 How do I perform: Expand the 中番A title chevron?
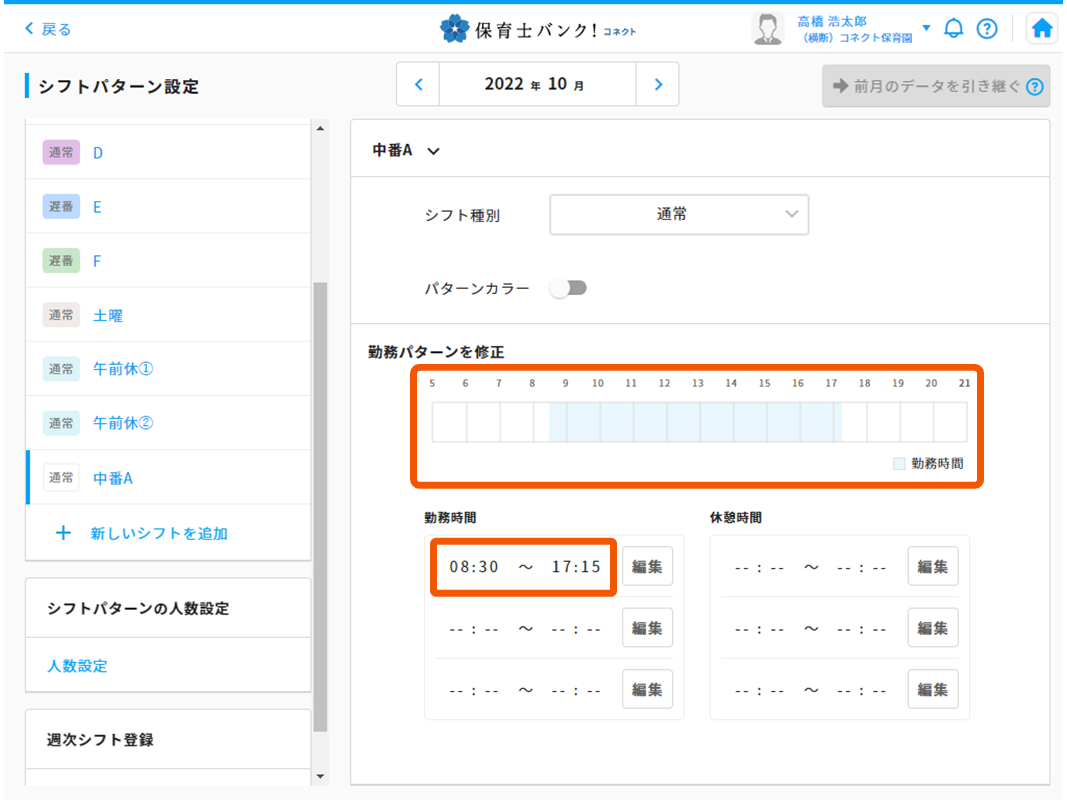(x=433, y=151)
